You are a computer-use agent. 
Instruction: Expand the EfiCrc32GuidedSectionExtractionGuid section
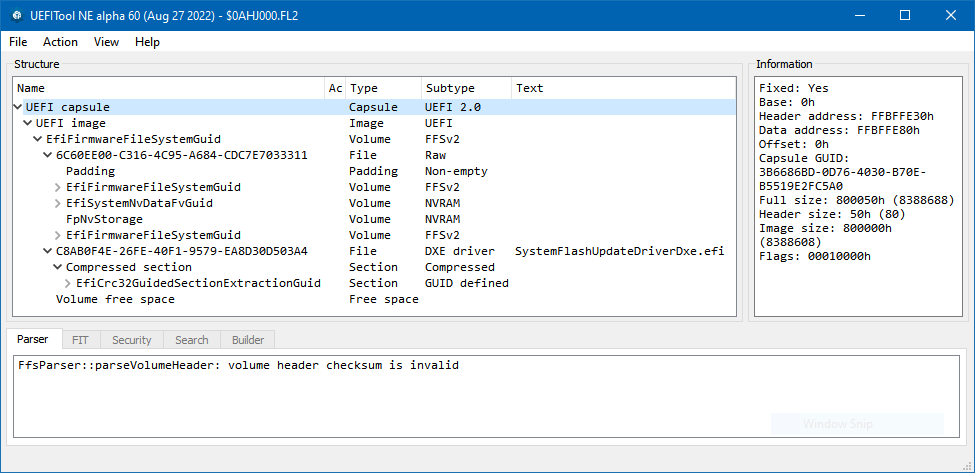coord(68,283)
